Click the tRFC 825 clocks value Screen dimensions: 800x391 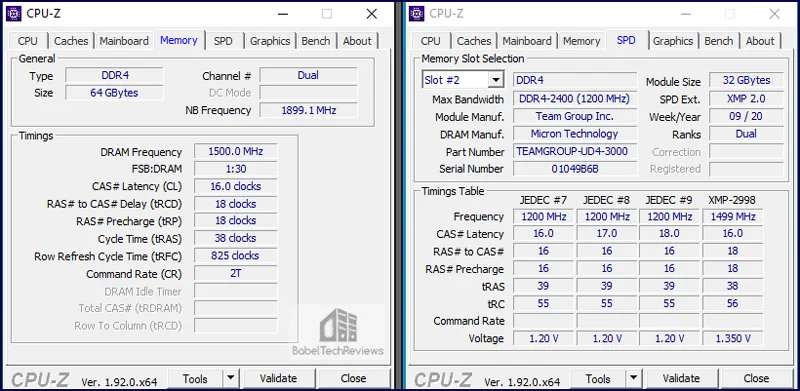[236, 256]
